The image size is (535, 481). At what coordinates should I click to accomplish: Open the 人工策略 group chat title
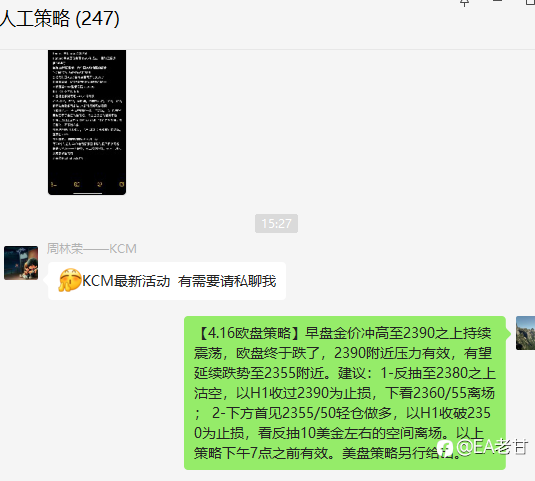(35, 18)
